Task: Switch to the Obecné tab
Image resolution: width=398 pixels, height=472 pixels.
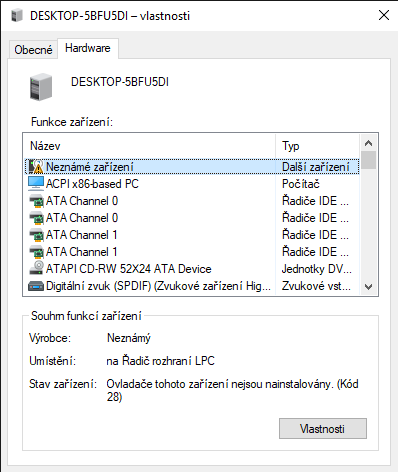Action: click(33, 50)
